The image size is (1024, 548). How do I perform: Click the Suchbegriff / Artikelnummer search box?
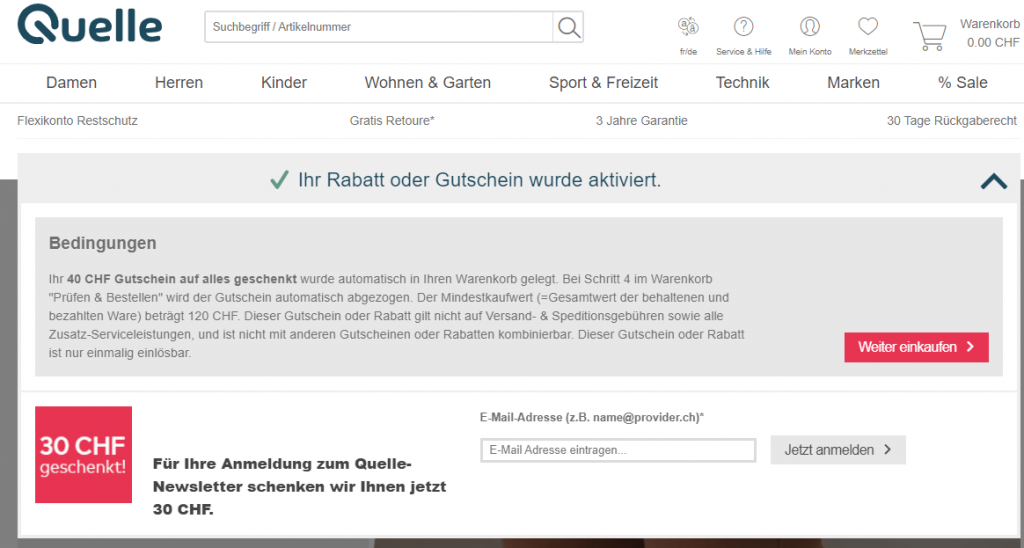tap(378, 27)
